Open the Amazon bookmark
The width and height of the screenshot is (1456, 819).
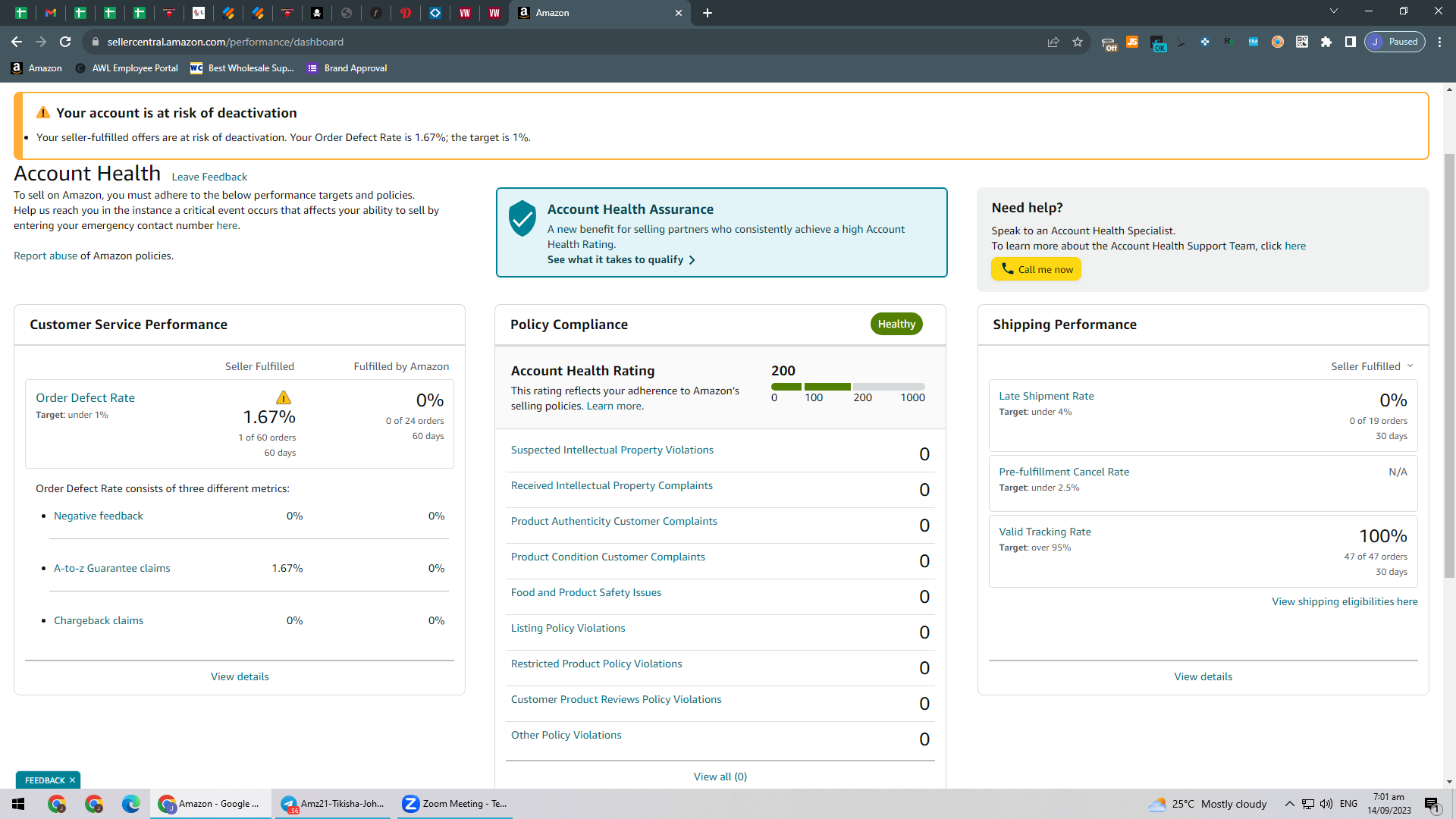point(36,68)
